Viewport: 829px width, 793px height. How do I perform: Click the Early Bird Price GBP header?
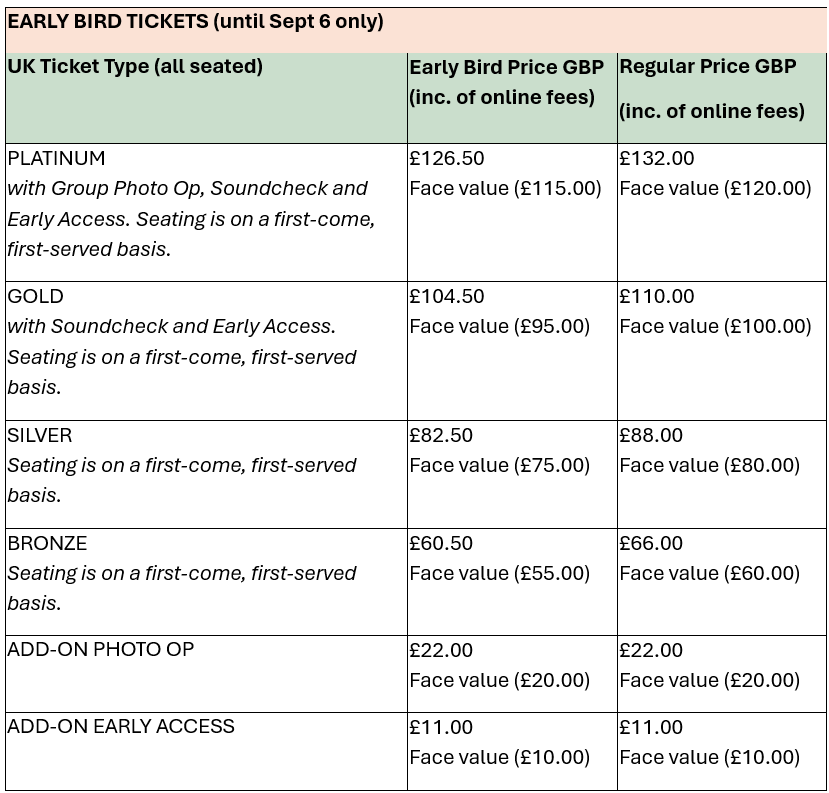pyautogui.click(x=506, y=82)
